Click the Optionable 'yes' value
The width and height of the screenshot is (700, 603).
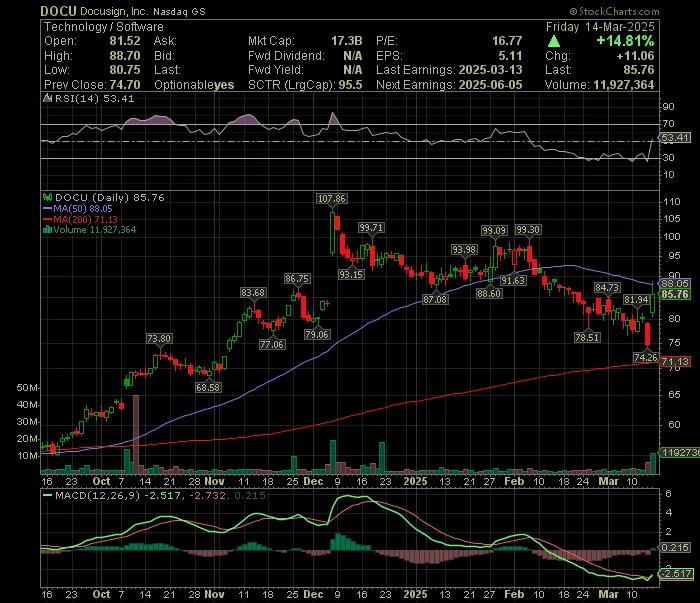[224, 85]
